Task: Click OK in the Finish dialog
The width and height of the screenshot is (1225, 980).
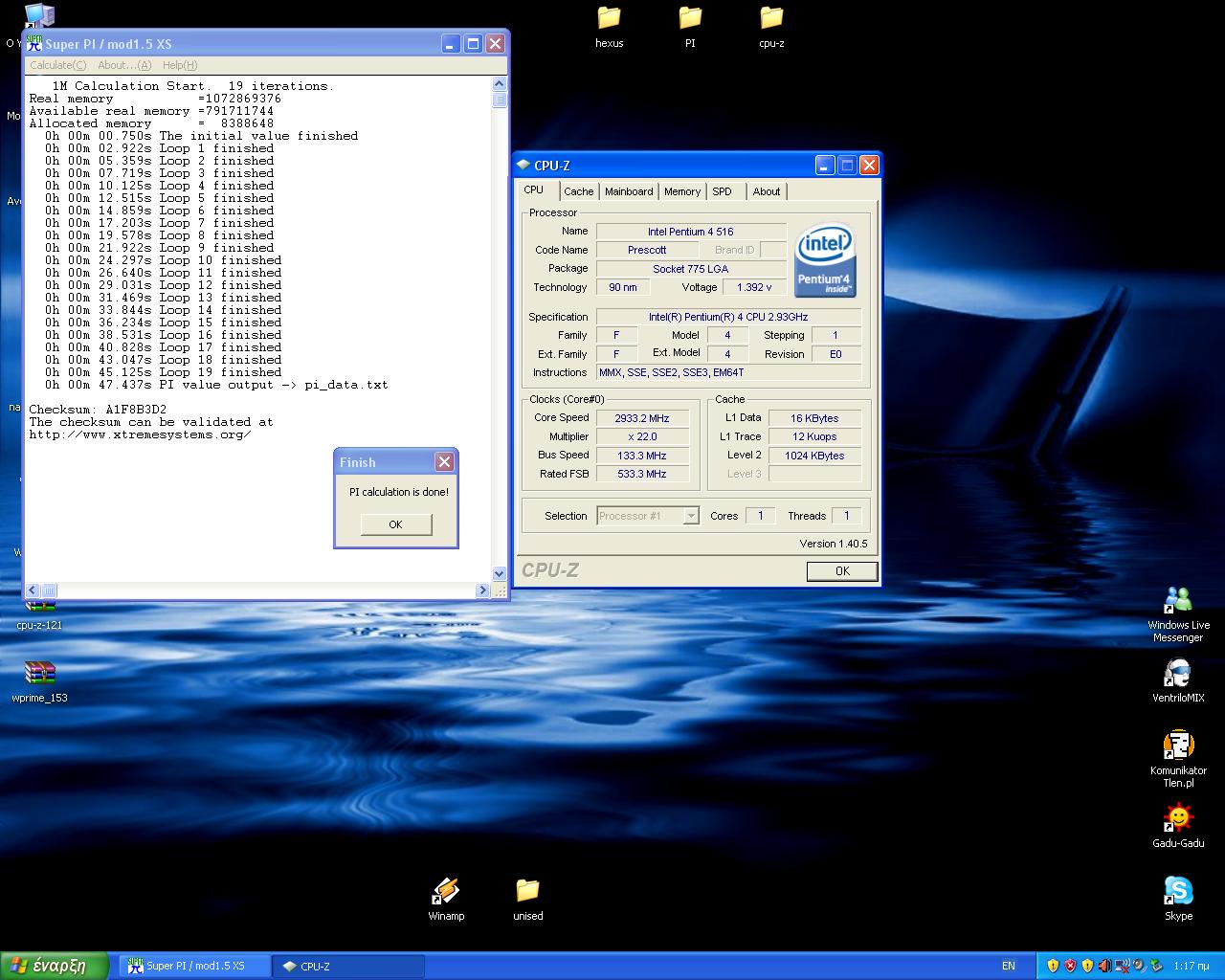Action: click(396, 524)
